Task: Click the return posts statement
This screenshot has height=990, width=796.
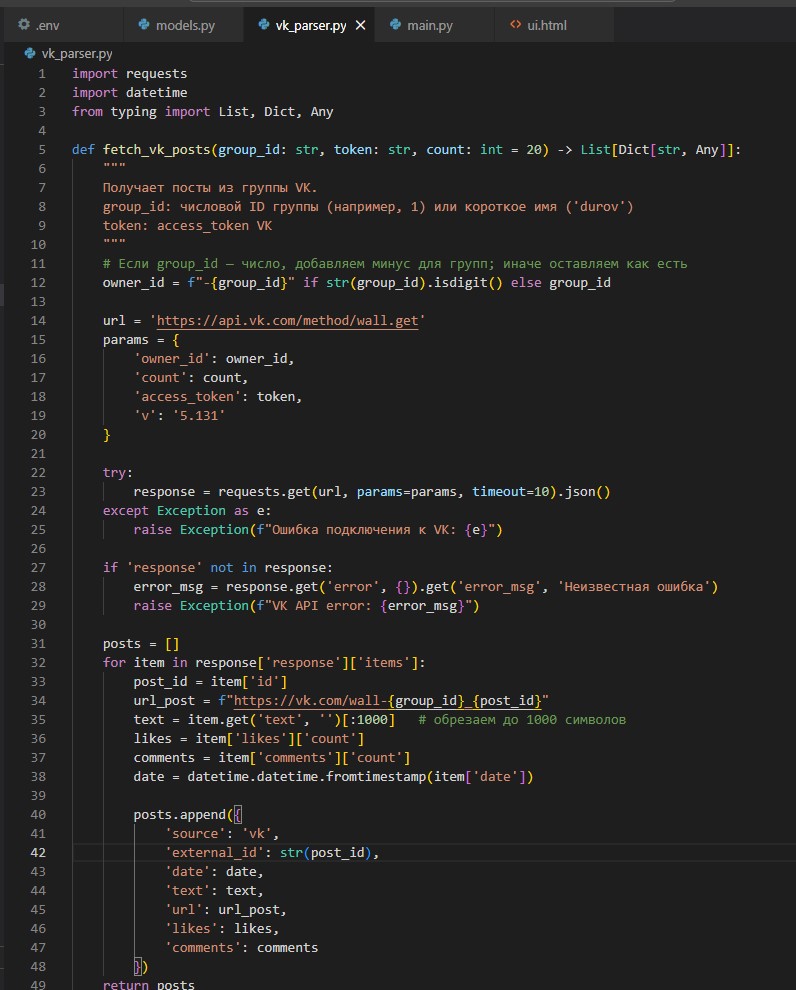Action: click(148, 984)
